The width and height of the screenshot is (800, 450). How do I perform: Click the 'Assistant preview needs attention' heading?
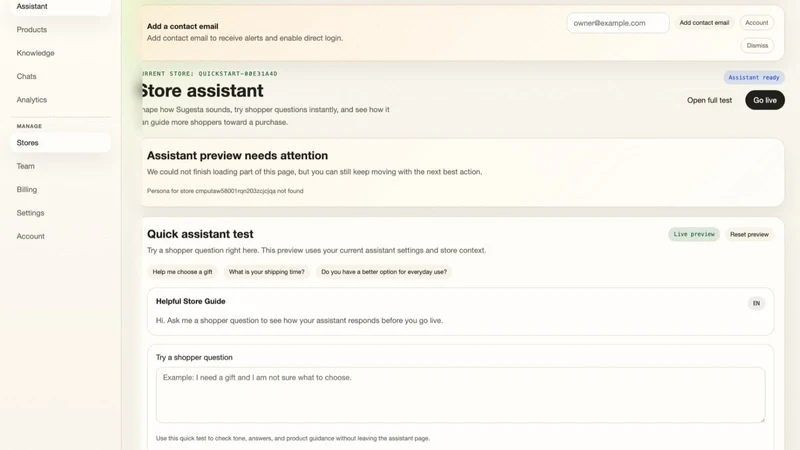coord(237,156)
